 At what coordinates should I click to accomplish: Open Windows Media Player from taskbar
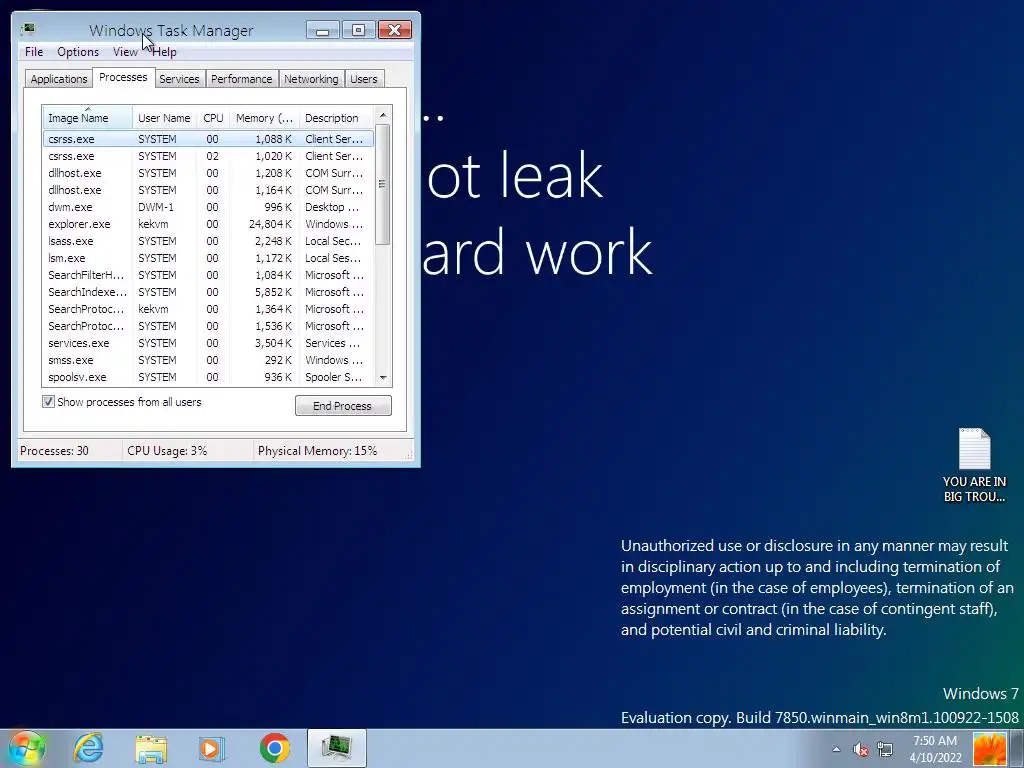click(x=212, y=749)
